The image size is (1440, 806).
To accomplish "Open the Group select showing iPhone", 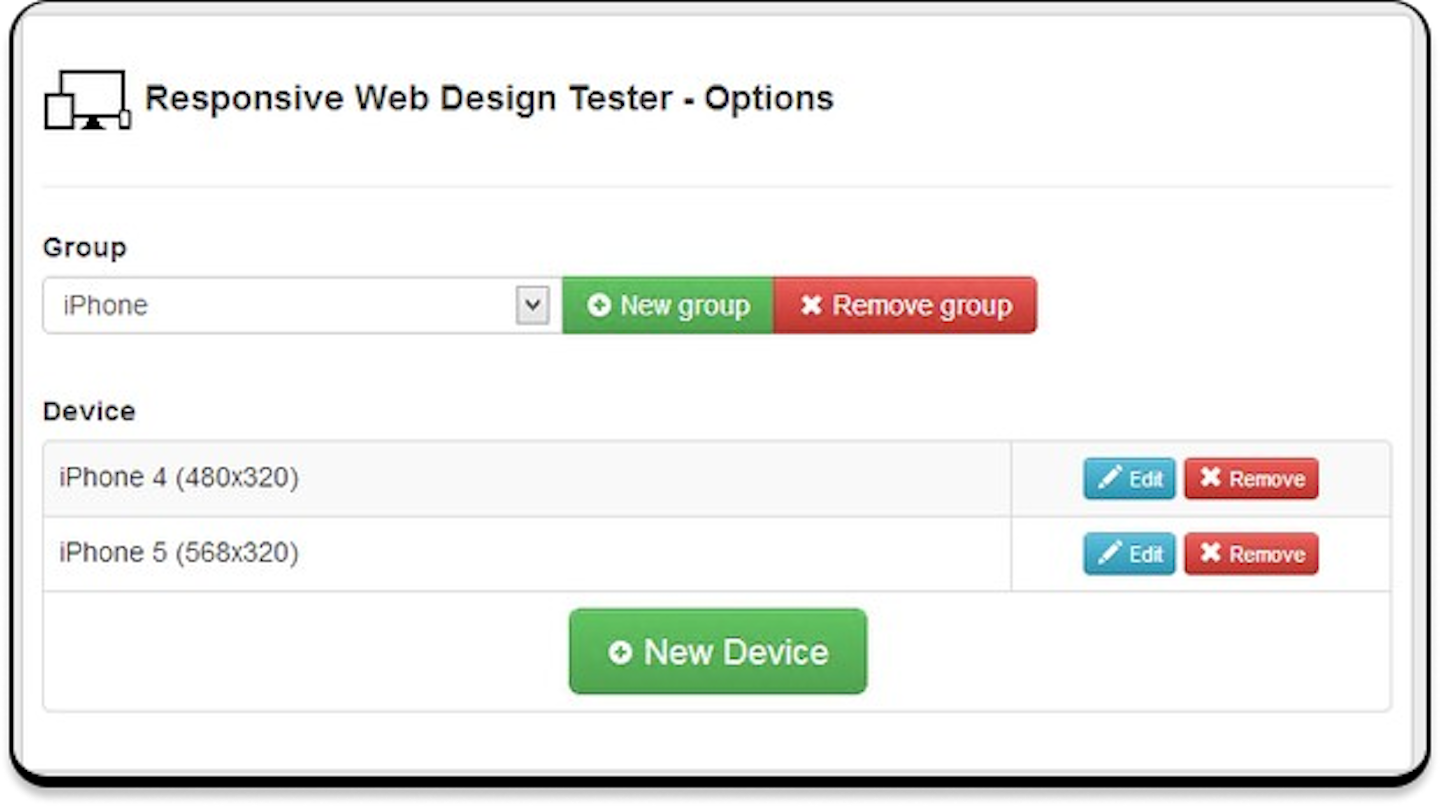I will point(280,306).
